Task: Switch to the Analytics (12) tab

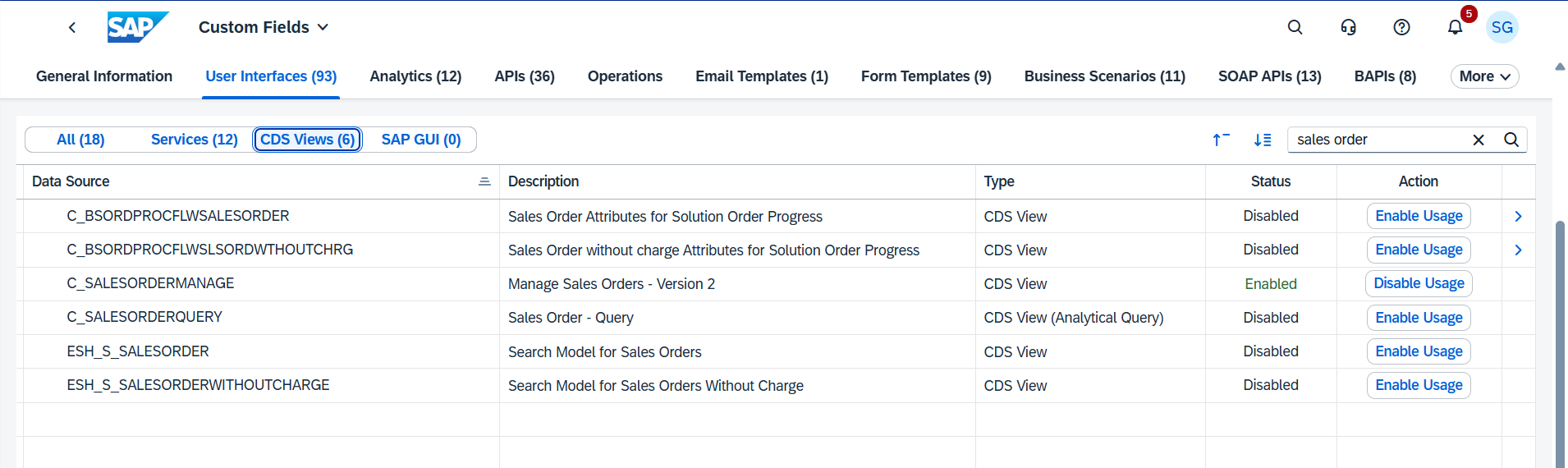Action: pos(415,76)
